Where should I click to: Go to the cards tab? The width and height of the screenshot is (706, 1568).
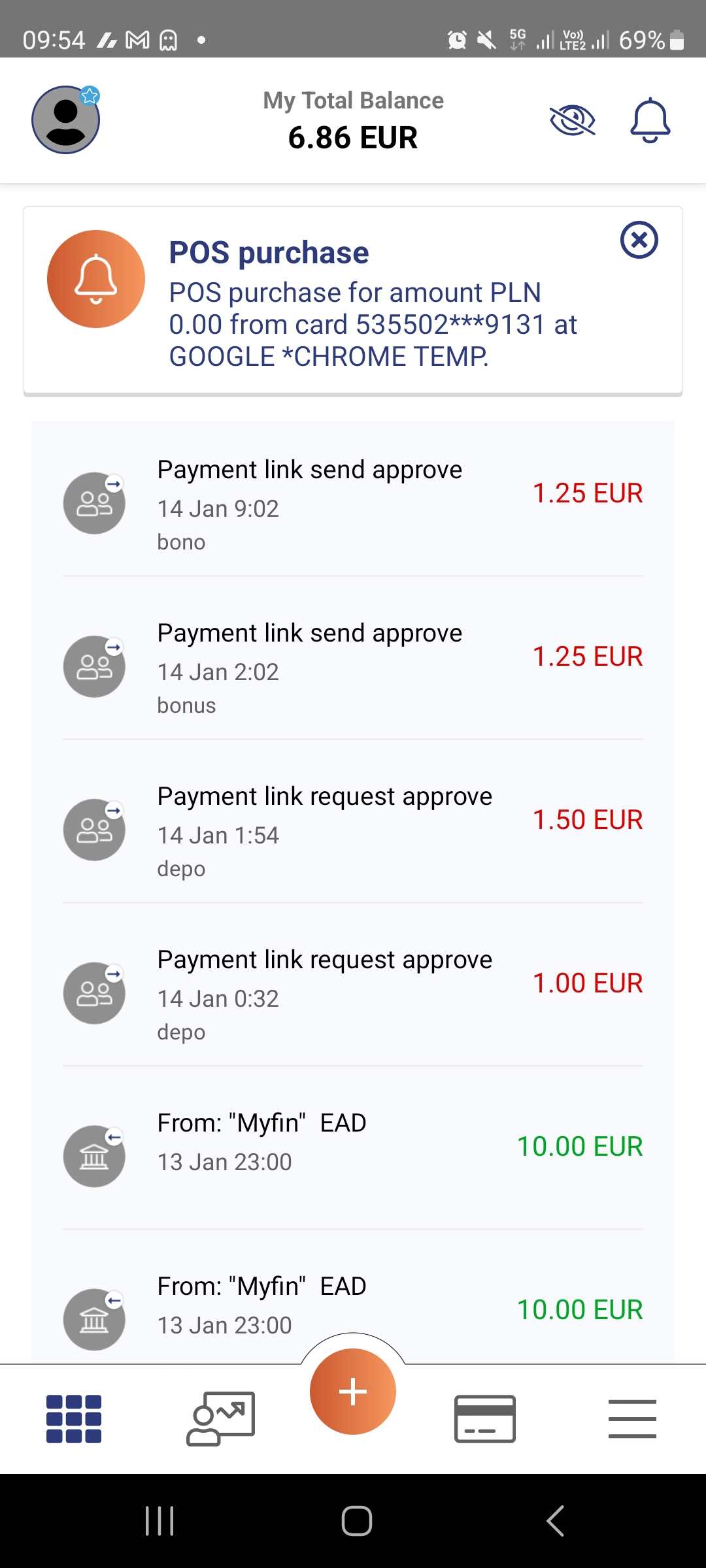tap(484, 1418)
